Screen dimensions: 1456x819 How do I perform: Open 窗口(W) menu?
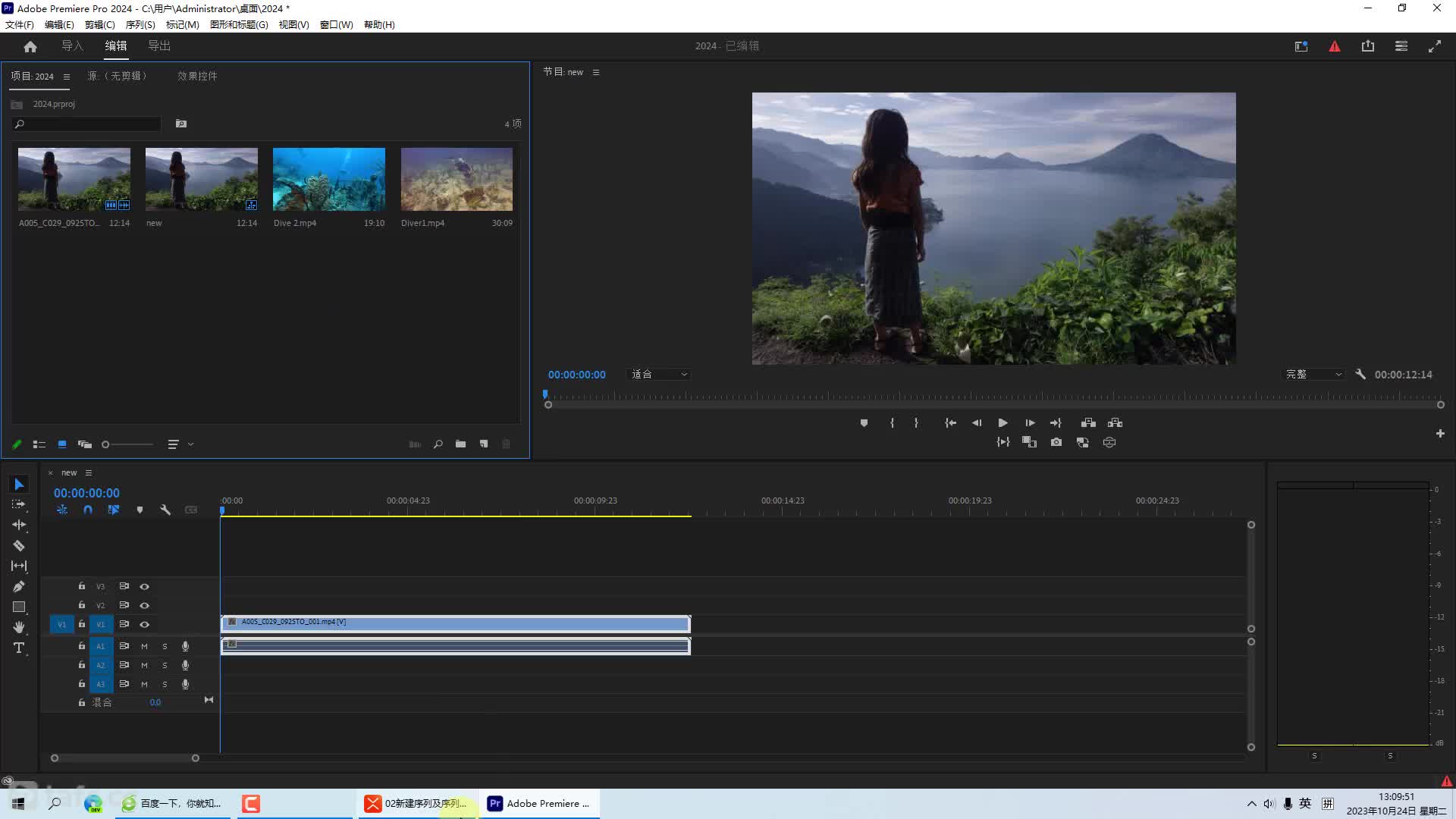pos(337,25)
